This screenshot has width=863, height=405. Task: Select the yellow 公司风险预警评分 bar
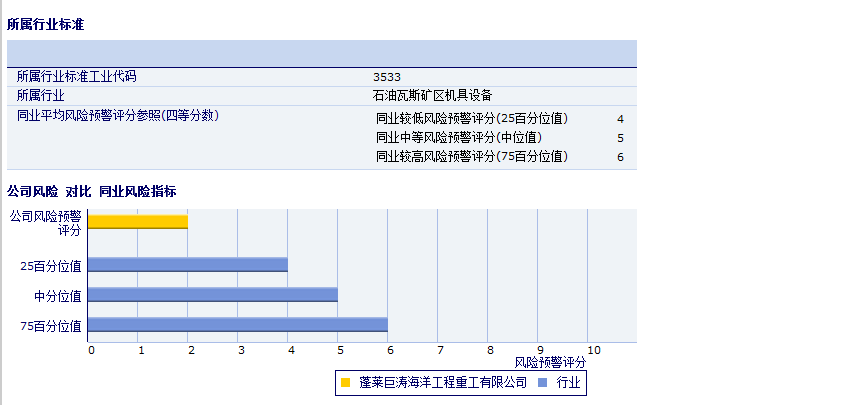pyautogui.click(x=138, y=221)
